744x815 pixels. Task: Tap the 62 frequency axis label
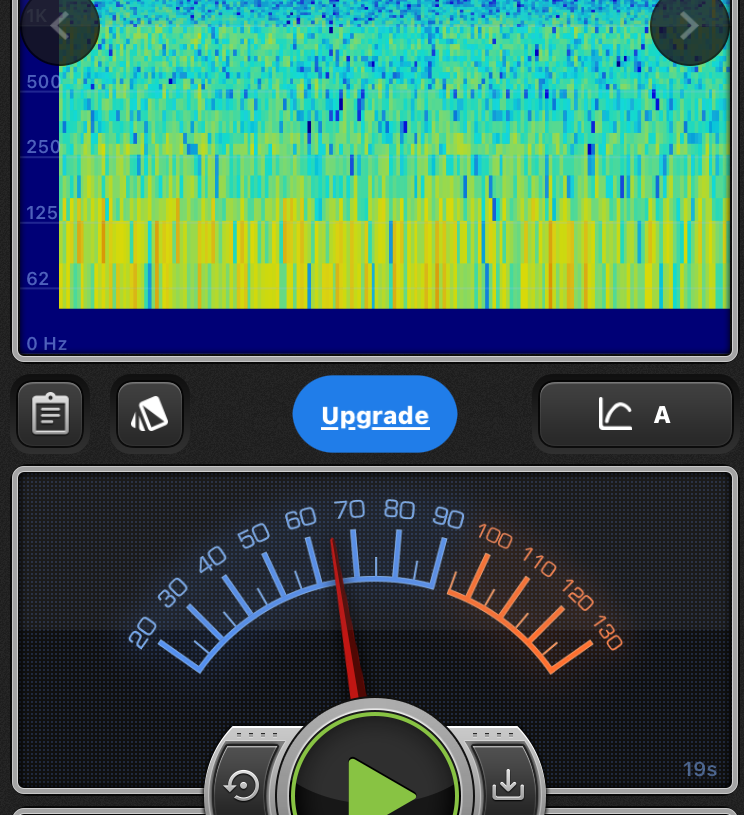click(x=37, y=278)
